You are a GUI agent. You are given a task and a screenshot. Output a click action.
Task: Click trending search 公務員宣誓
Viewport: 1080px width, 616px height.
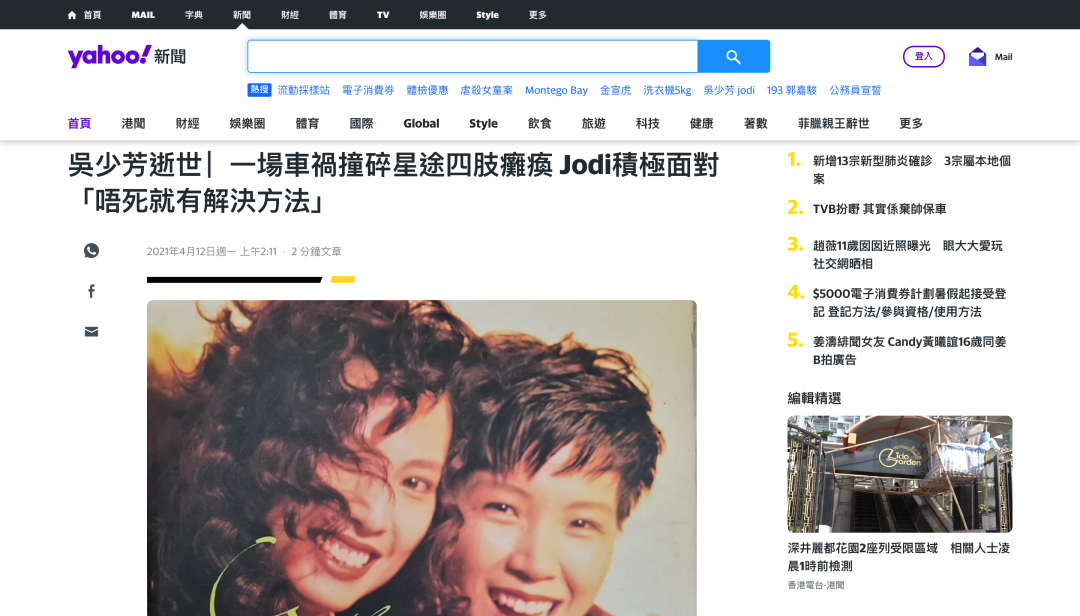(x=855, y=90)
